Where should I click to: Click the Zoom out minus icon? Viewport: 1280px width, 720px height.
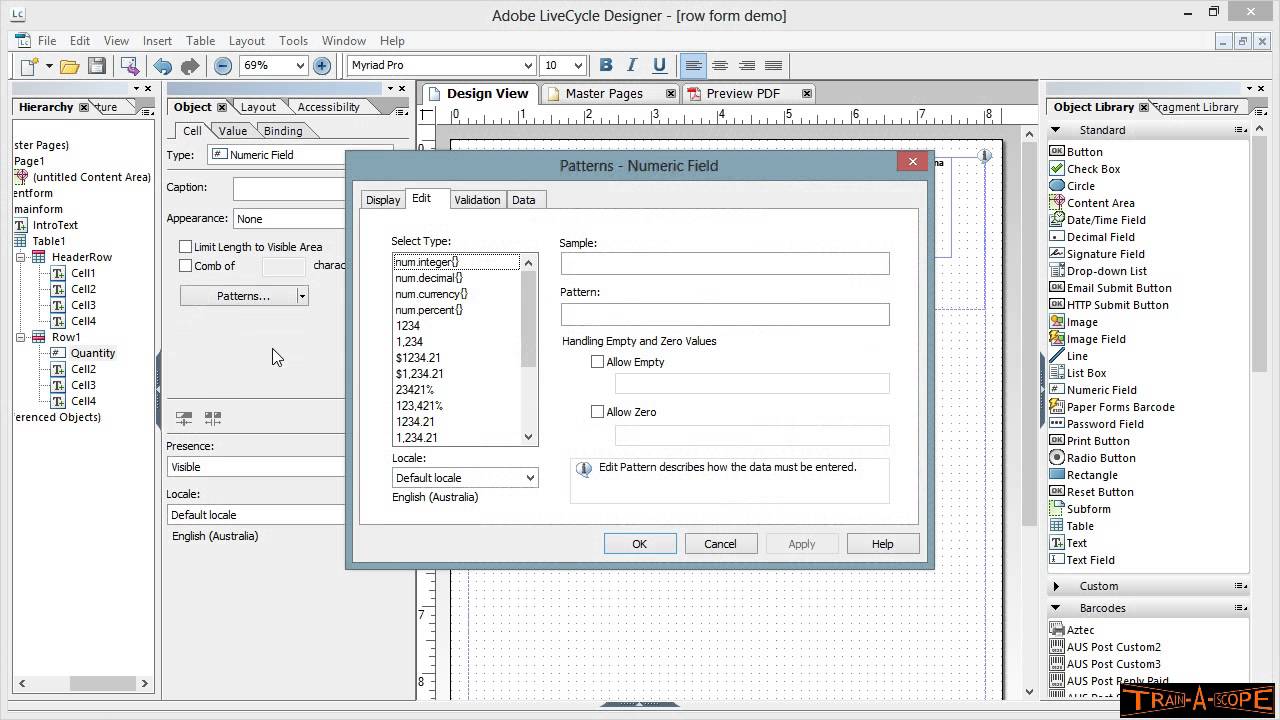coord(223,66)
